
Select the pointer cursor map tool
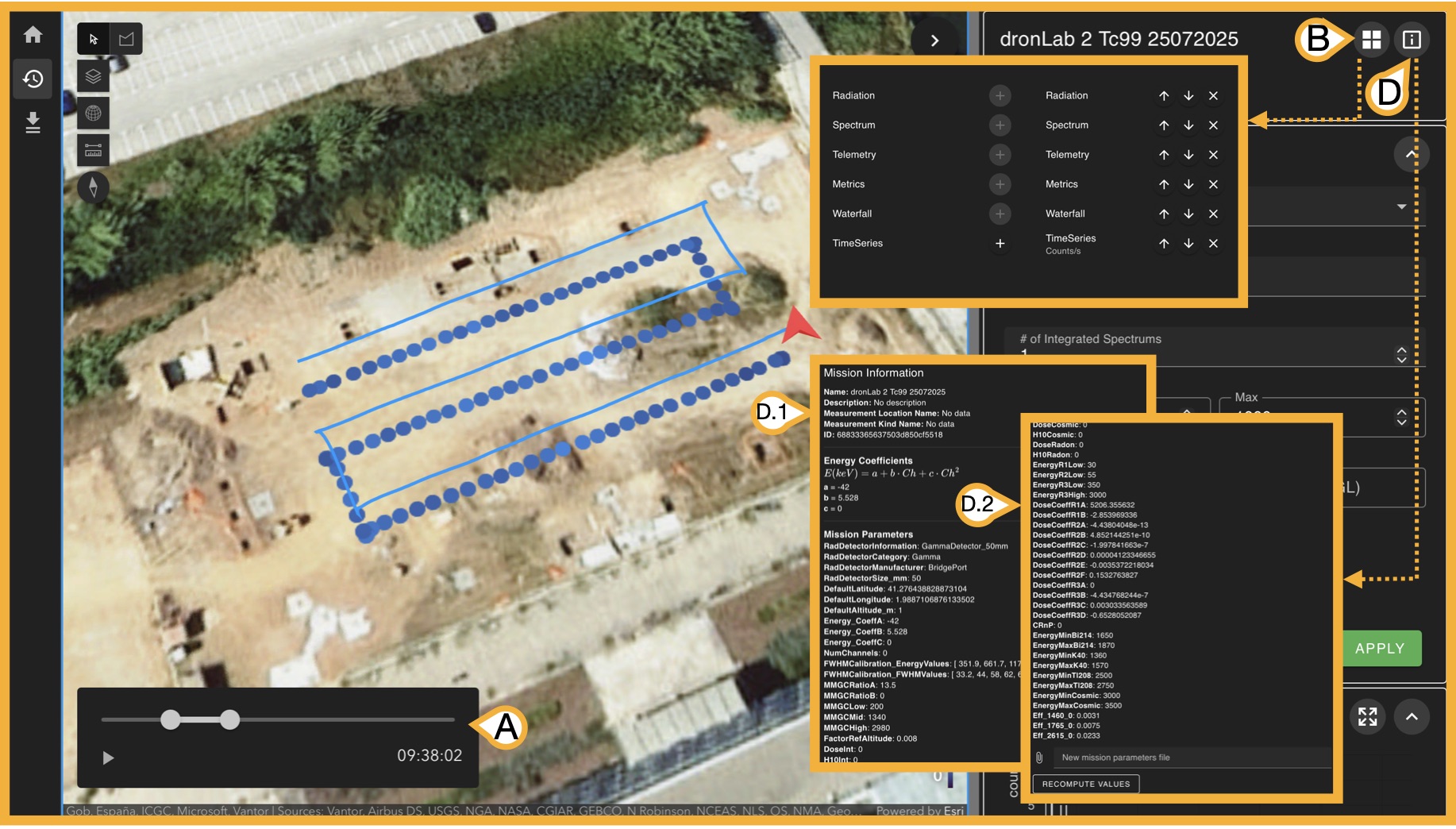tap(94, 39)
